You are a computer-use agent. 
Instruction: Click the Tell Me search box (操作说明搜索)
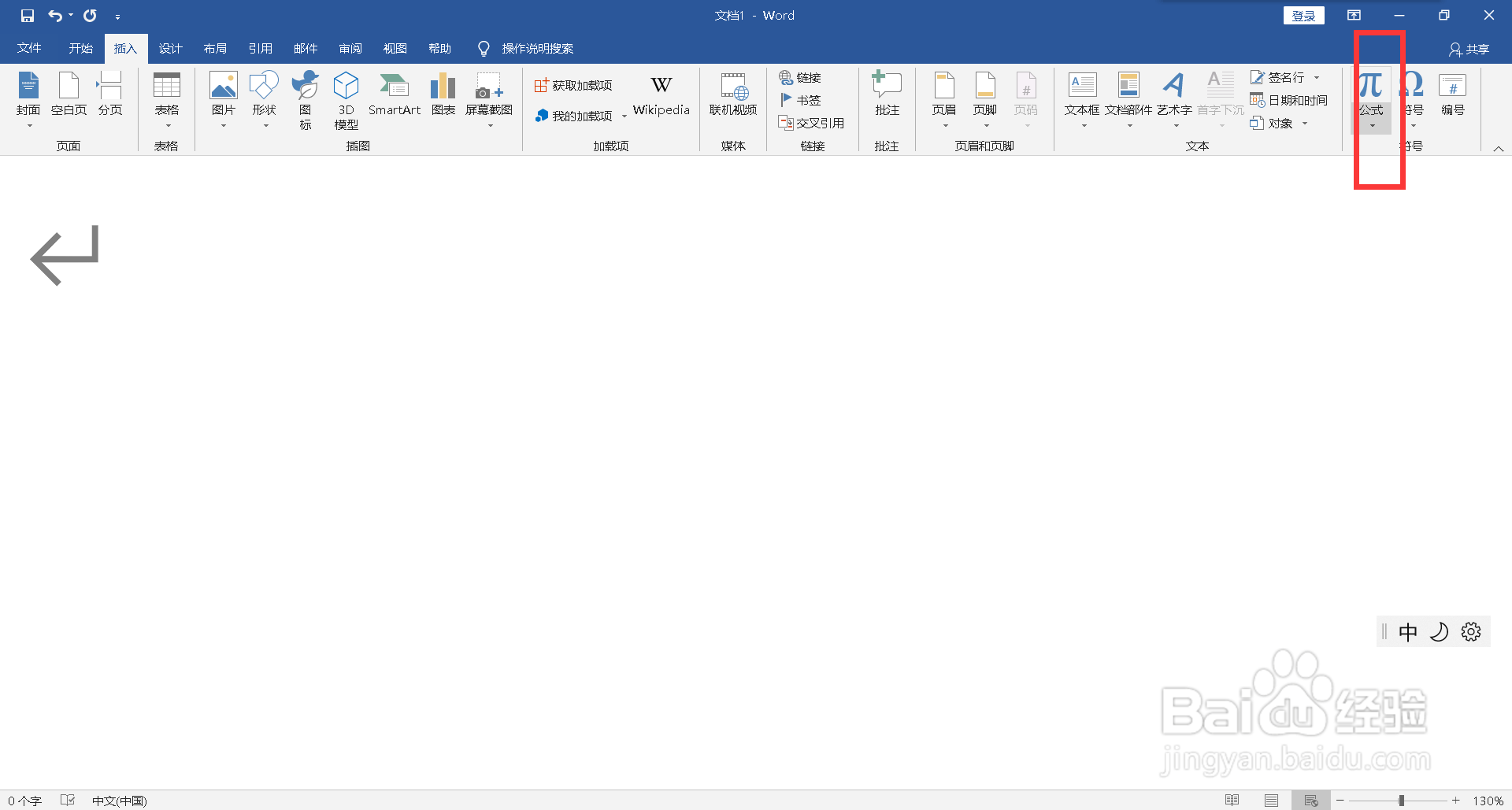click(526, 48)
